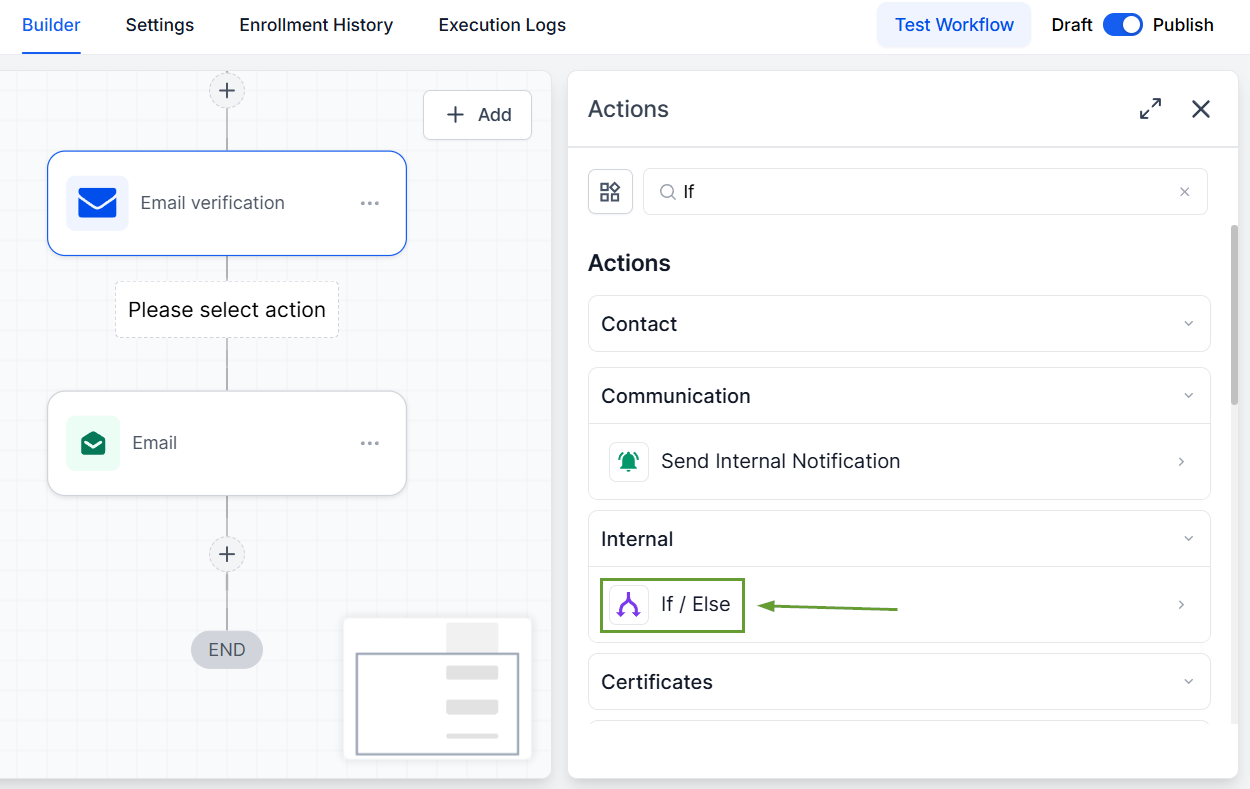Open the Execution Logs tab
This screenshot has height=789, width=1250.
(x=502, y=25)
